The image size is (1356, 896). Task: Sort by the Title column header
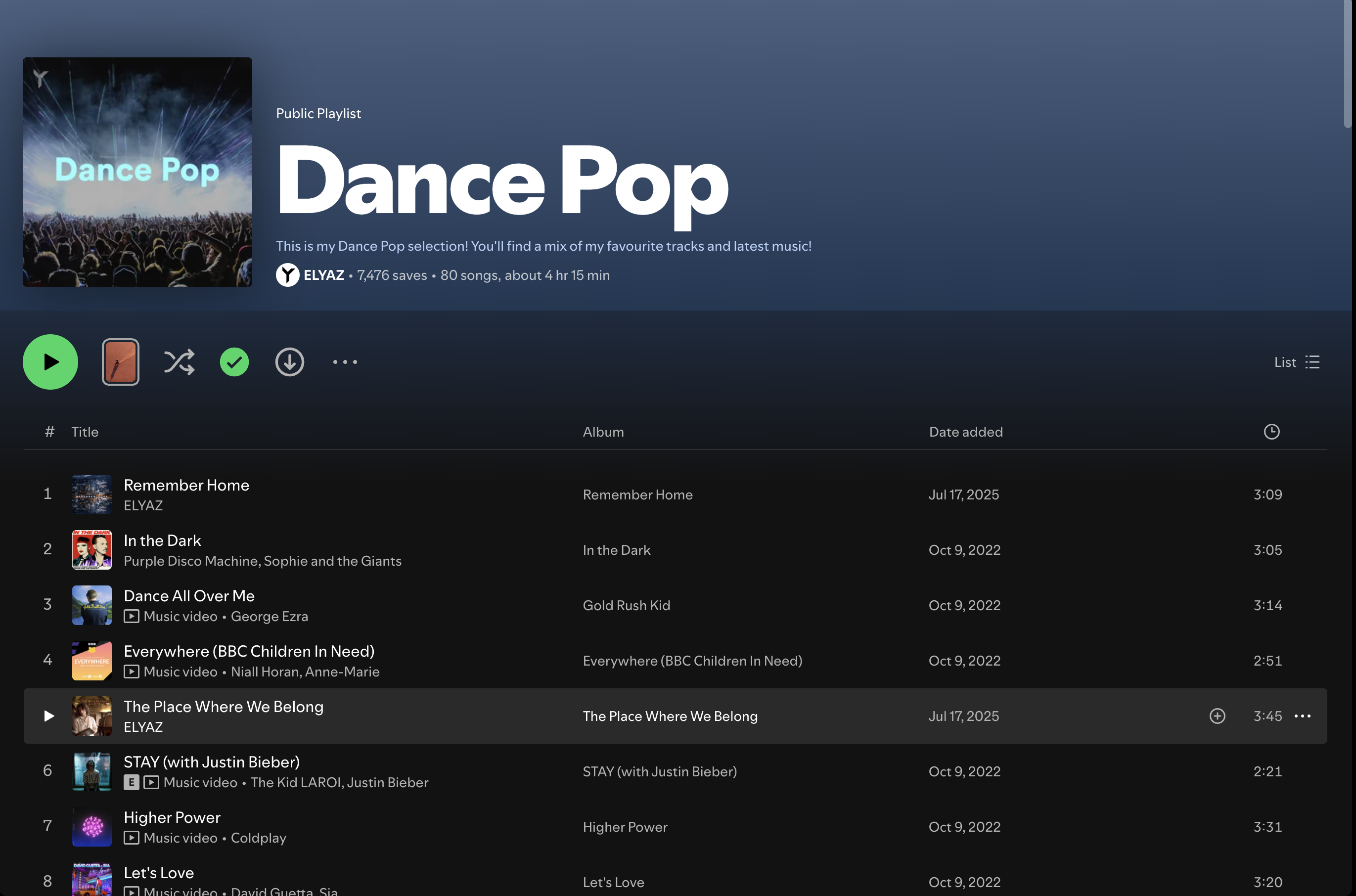pos(85,432)
